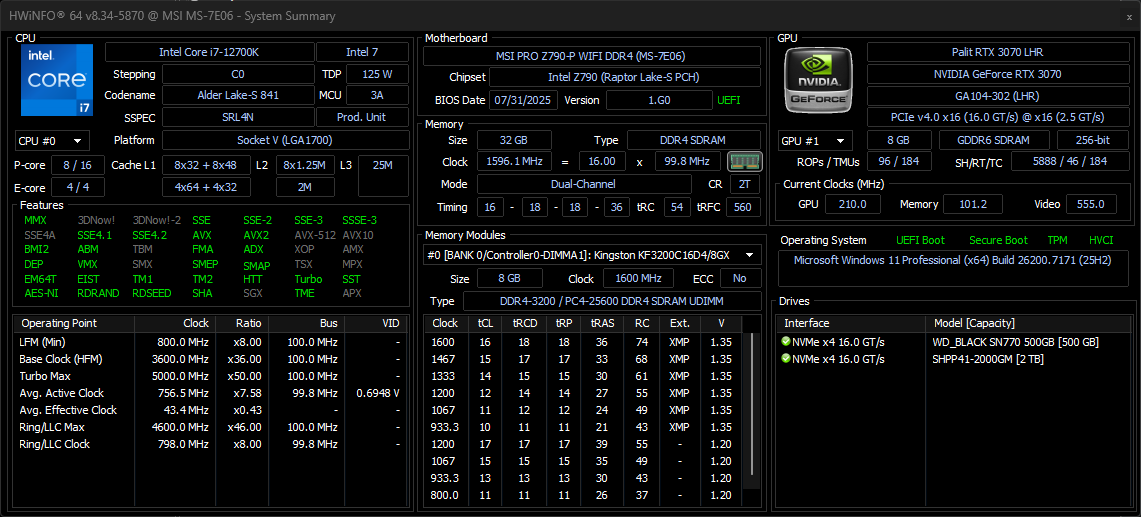Click the green status icon for SHPP41-2000GM
Image resolution: width=1141 pixels, height=517 pixels.
coord(785,358)
